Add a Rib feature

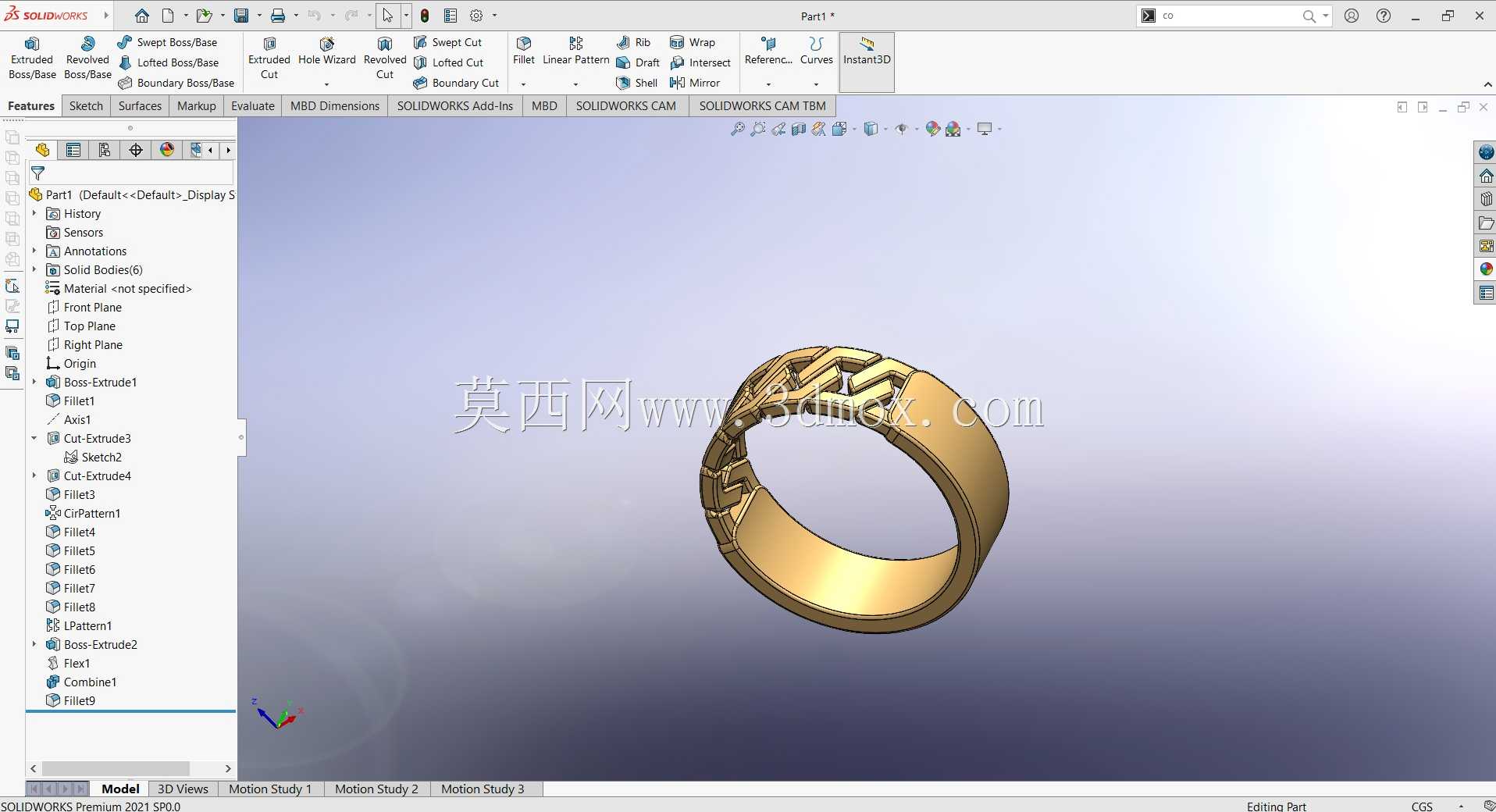click(x=633, y=42)
